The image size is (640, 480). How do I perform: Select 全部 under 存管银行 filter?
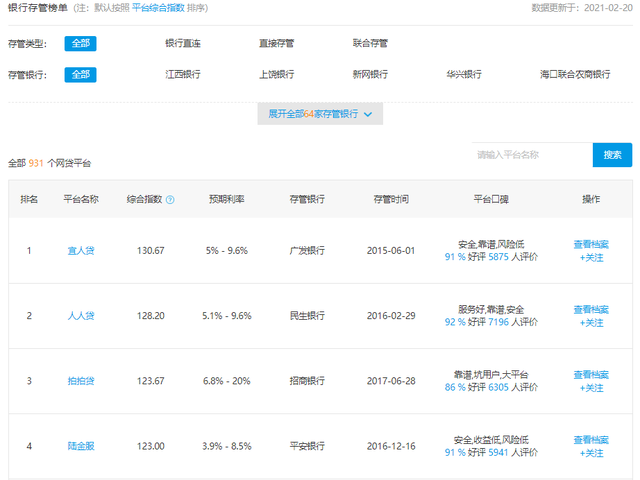pos(80,75)
